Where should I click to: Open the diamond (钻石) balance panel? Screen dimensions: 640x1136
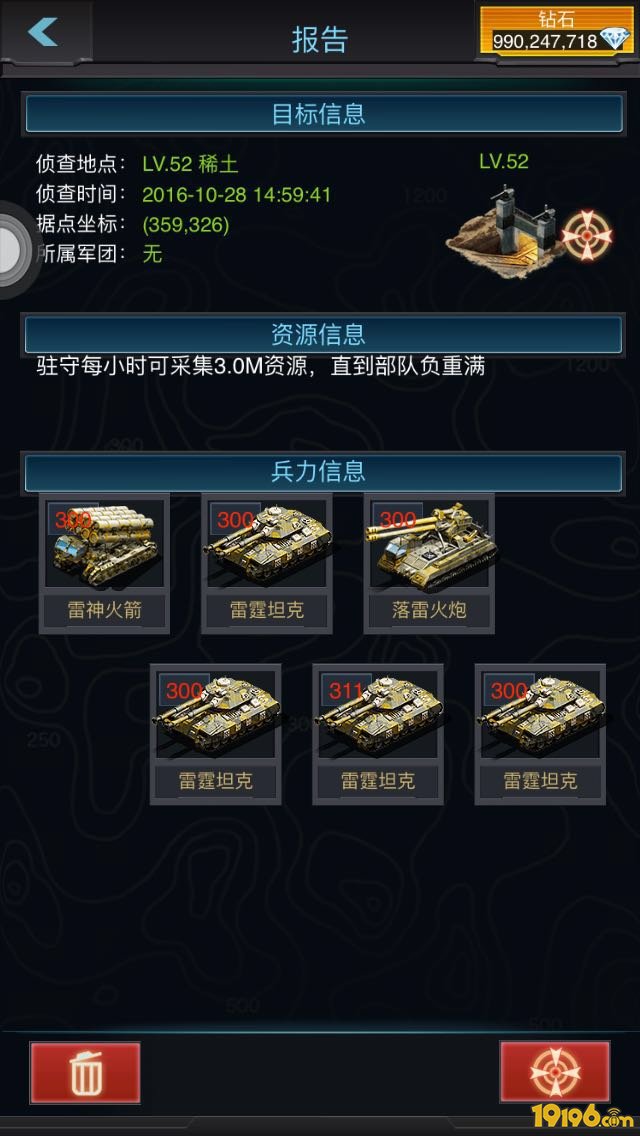pyautogui.click(x=557, y=31)
